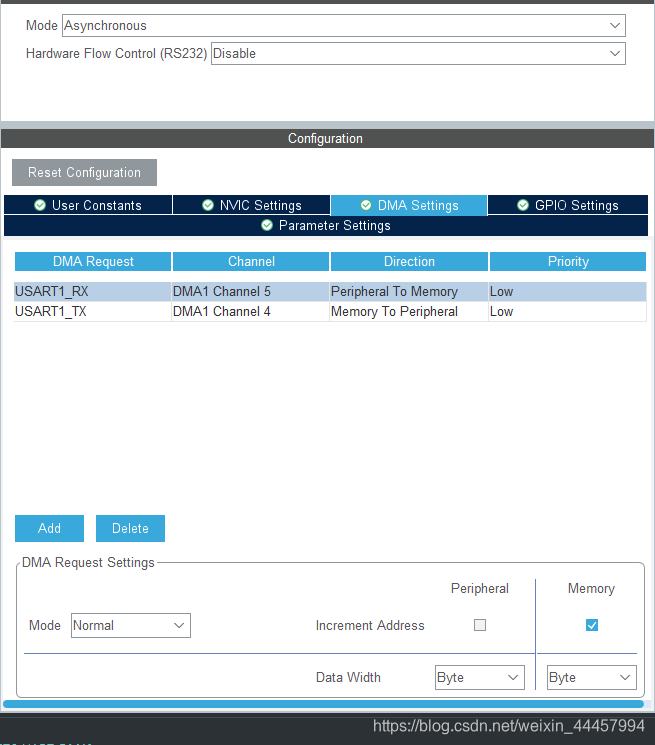This screenshot has height=745, width=655.
Task: Open the Parameter Settings tab
Action: coord(326,226)
